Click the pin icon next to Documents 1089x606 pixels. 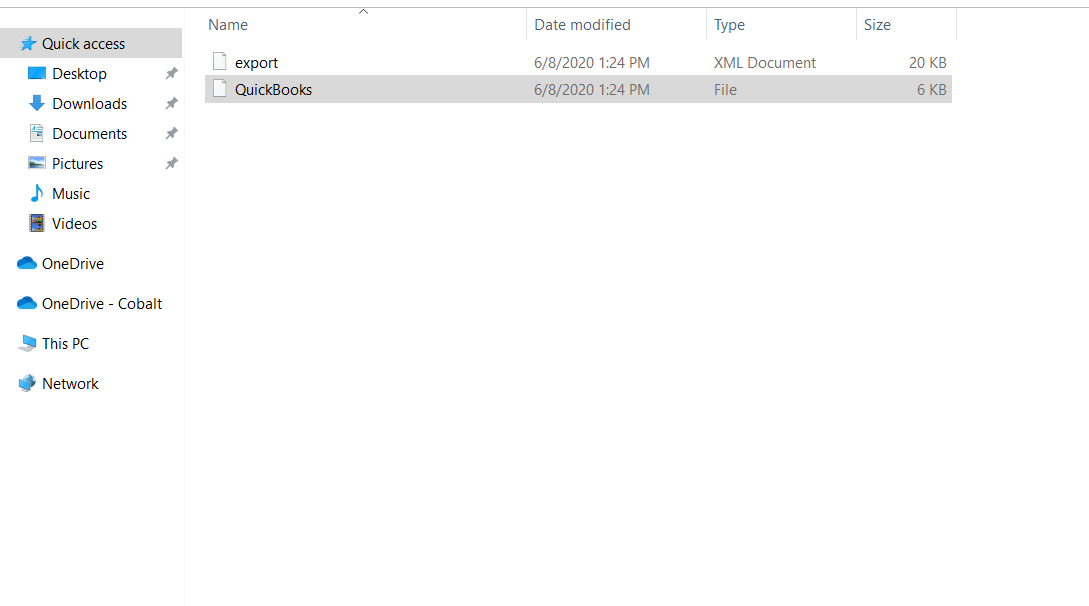(172, 133)
